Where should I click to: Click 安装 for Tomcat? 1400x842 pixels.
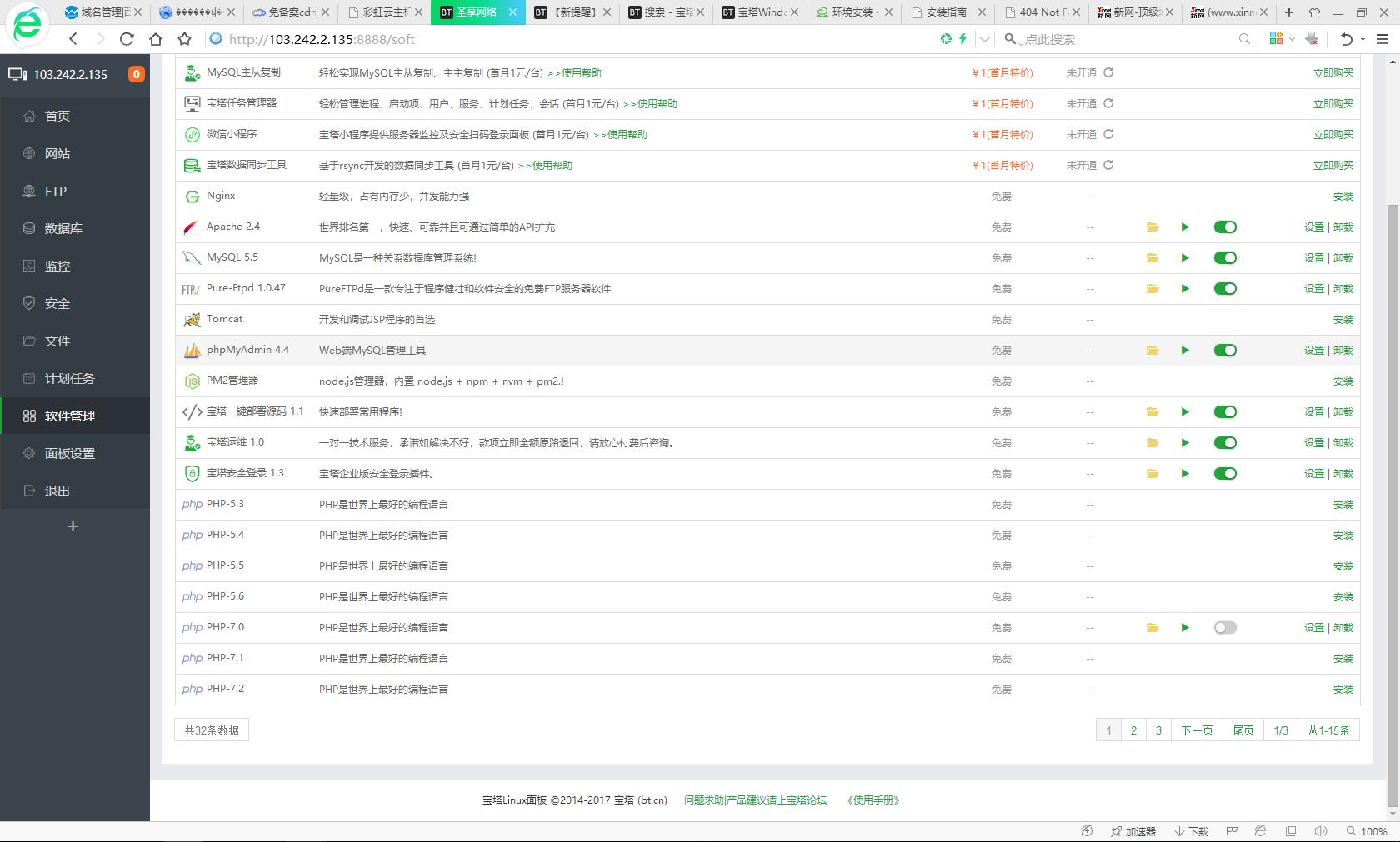point(1343,320)
